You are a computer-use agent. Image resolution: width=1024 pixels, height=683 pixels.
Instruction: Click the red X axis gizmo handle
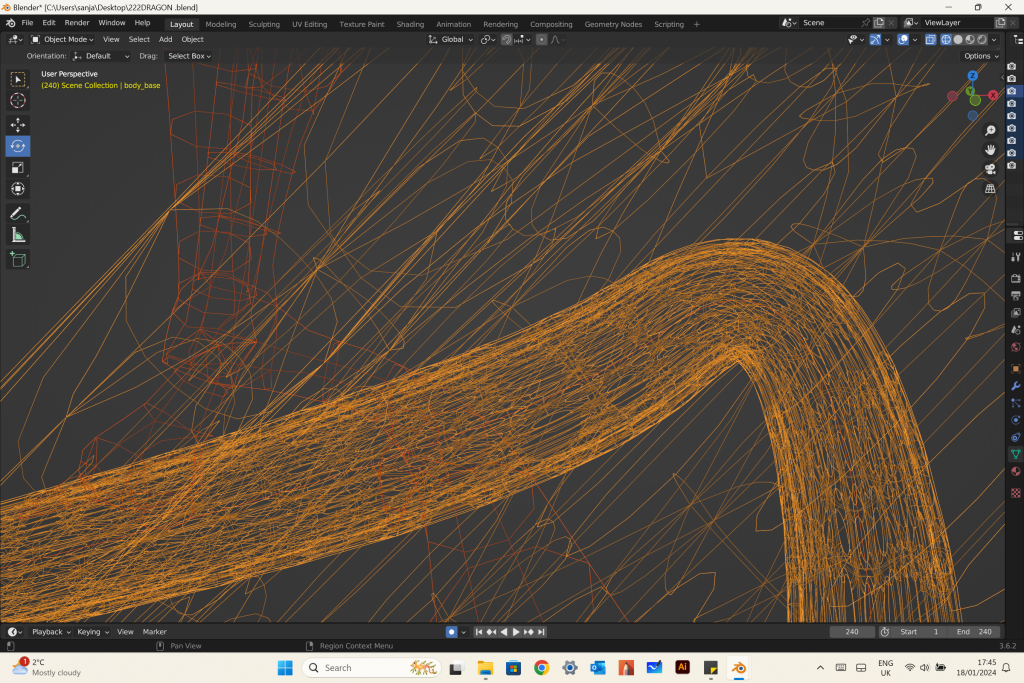pos(993,95)
